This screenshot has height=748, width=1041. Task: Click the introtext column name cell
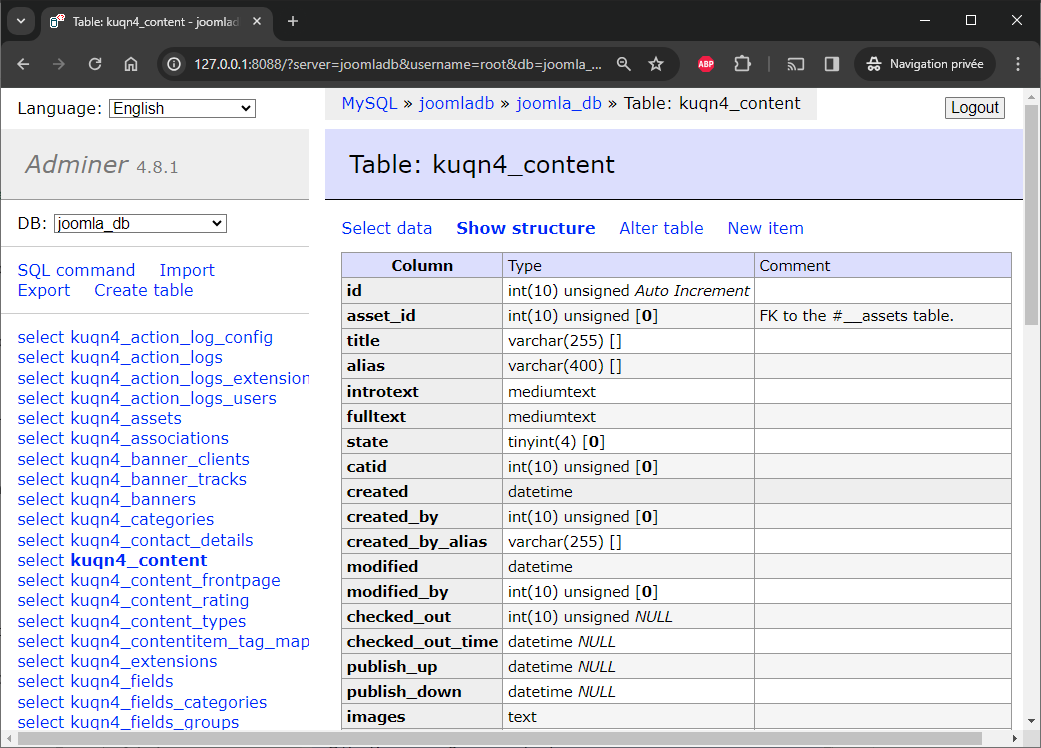[422, 392]
